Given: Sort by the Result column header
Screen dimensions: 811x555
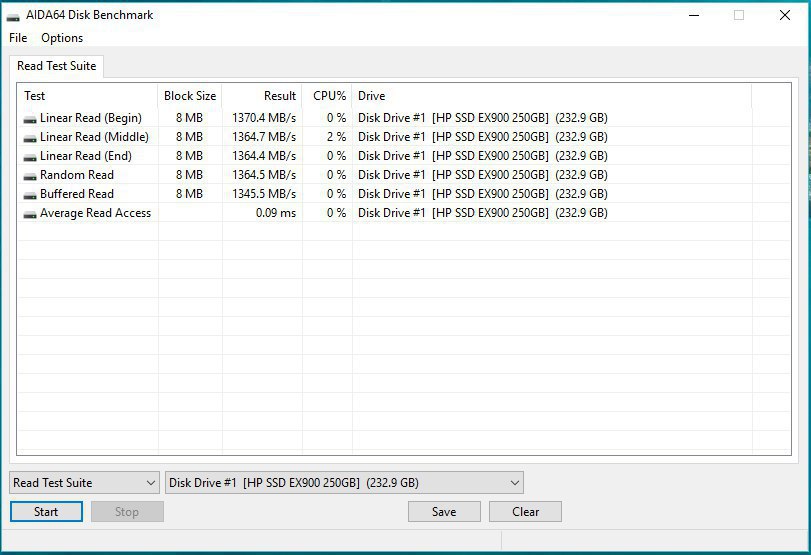Looking at the screenshot, I should [x=262, y=96].
